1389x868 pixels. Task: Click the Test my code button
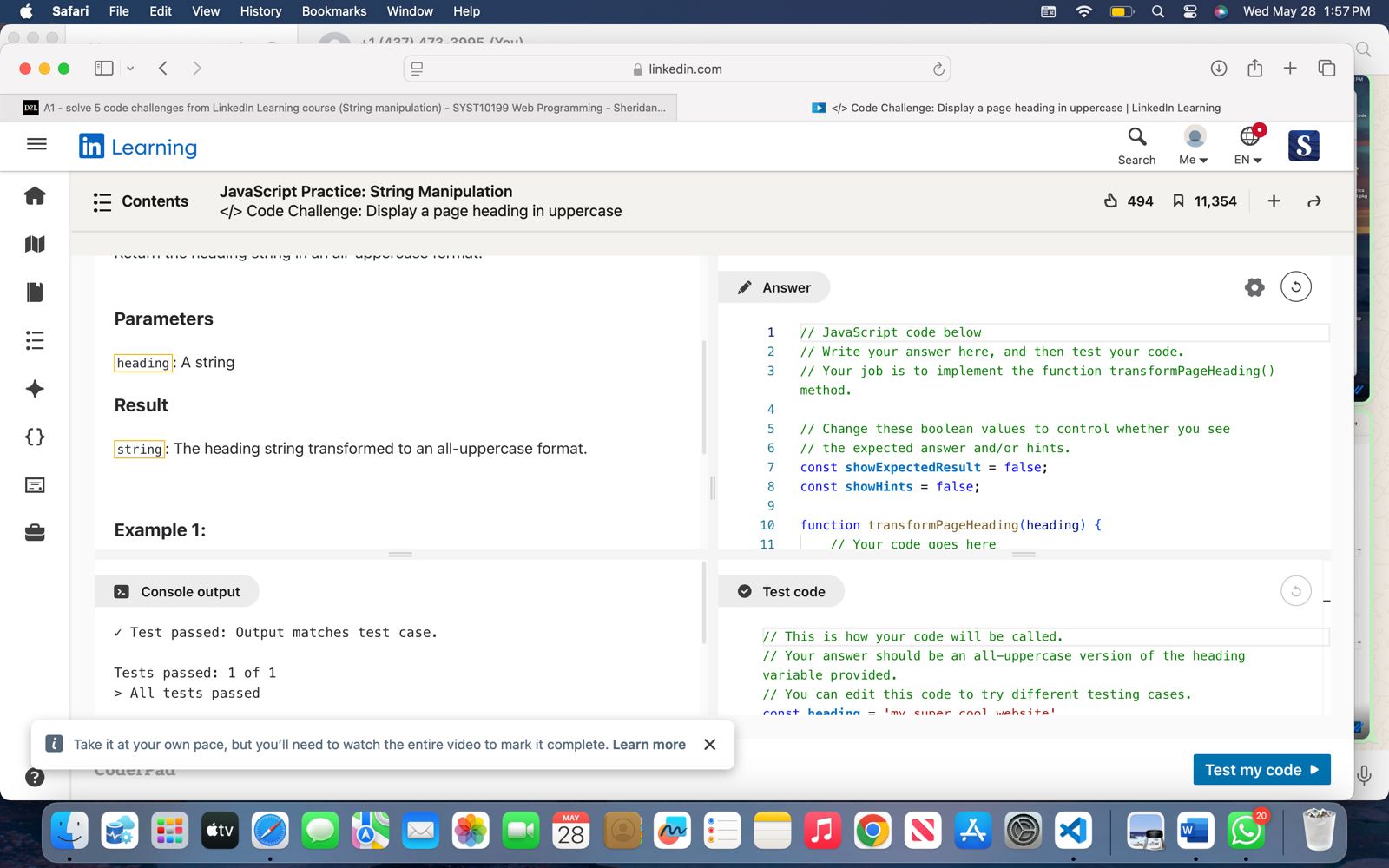(1261, 770)
